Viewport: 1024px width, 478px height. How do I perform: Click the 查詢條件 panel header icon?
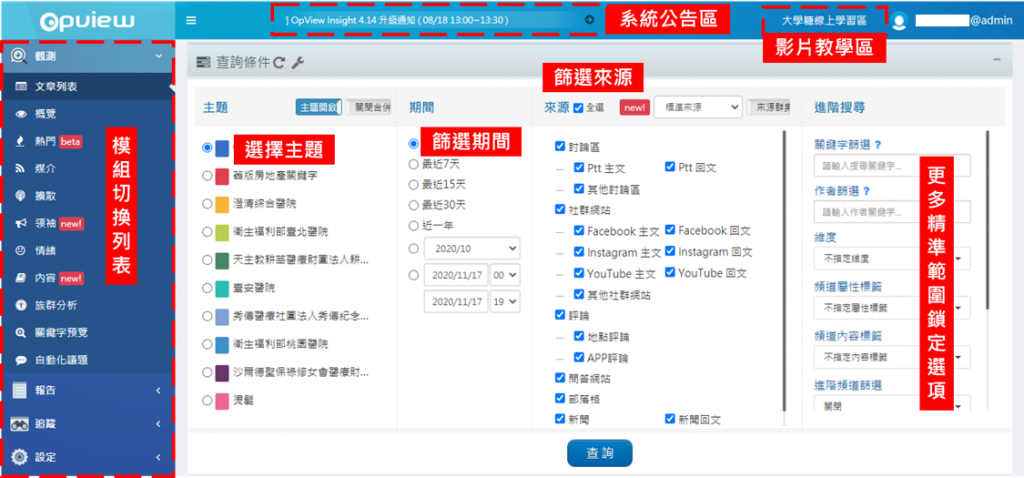(204, 63)
